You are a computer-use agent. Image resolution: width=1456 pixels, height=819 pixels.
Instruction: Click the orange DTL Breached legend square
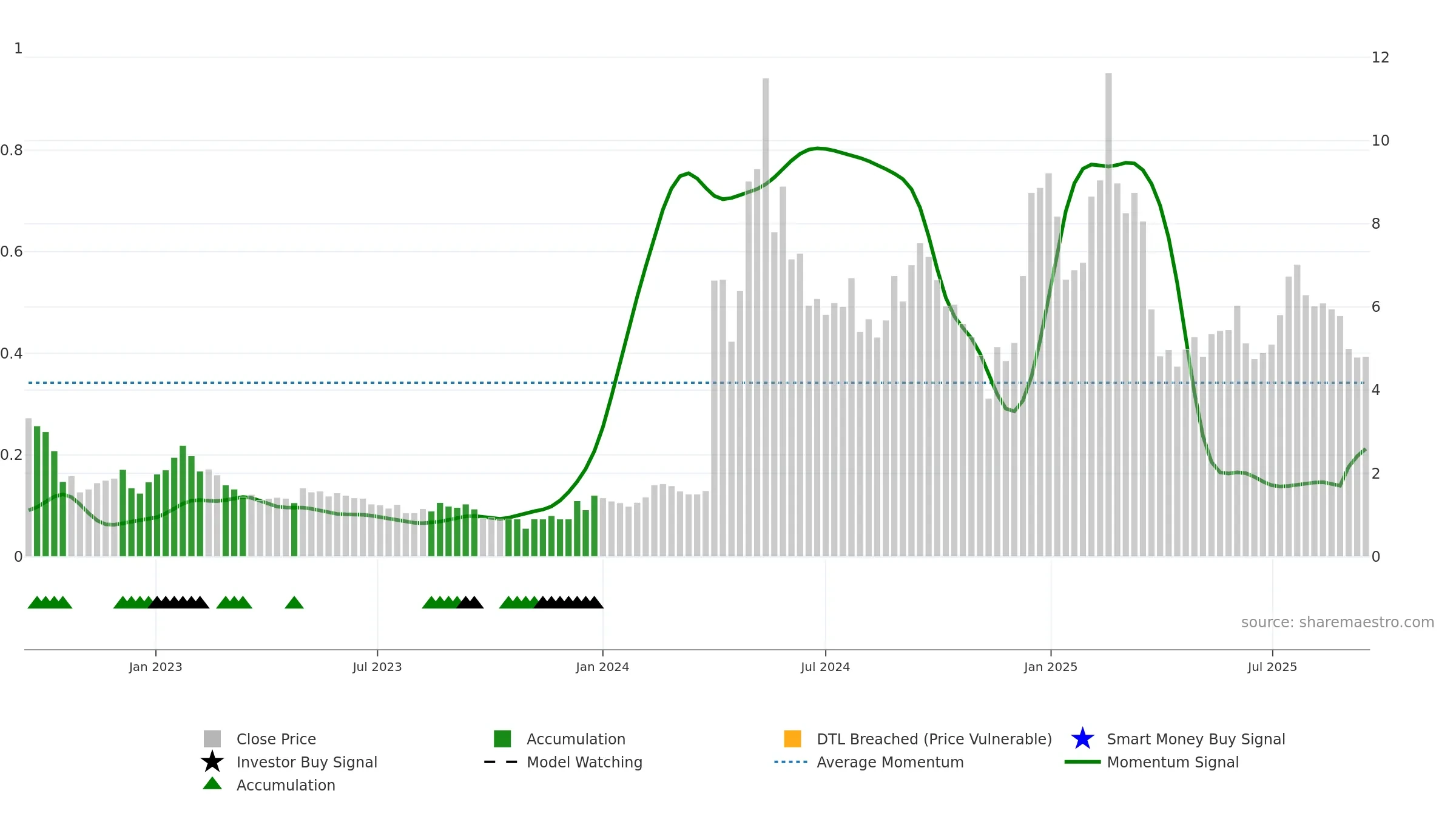[792, 738]
